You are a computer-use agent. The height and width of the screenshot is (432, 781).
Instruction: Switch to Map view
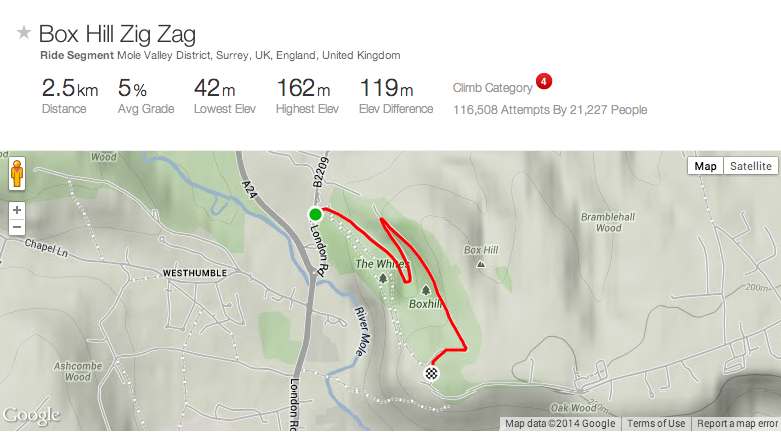point(706,166)
